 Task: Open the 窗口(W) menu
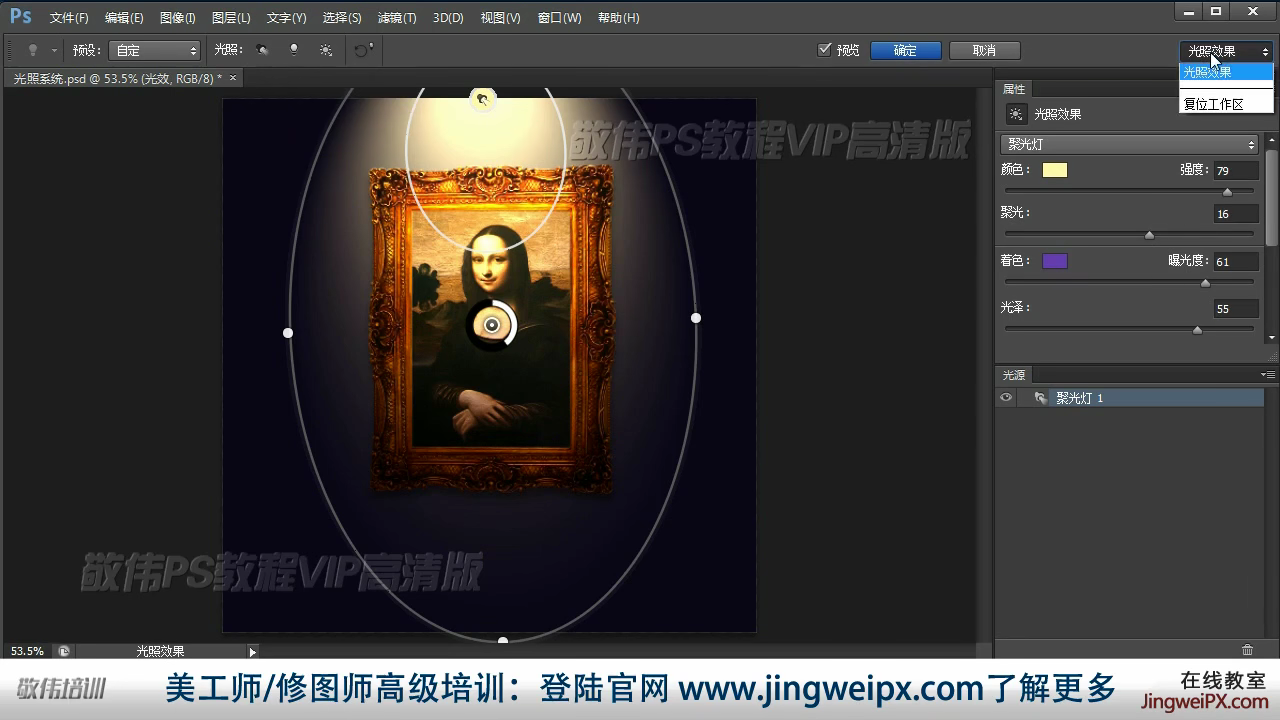(559, 18)
